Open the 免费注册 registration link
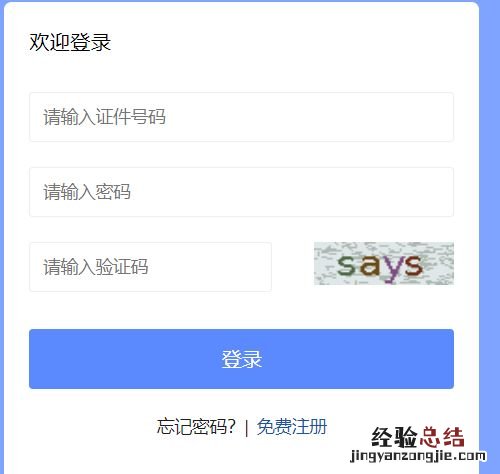 click(292, 426)
